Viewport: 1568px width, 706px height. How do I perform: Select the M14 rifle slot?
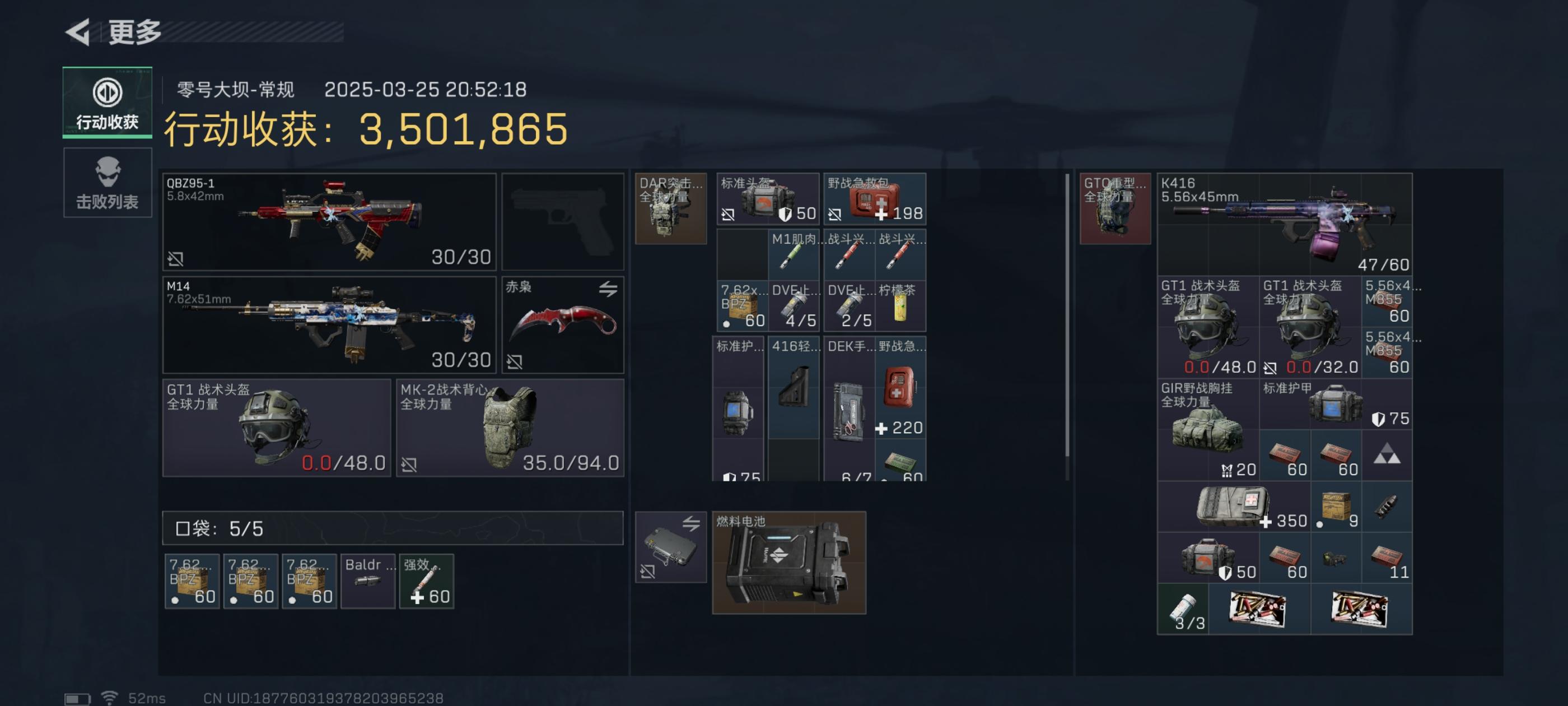pyautogui.click(x=329, y=324)
